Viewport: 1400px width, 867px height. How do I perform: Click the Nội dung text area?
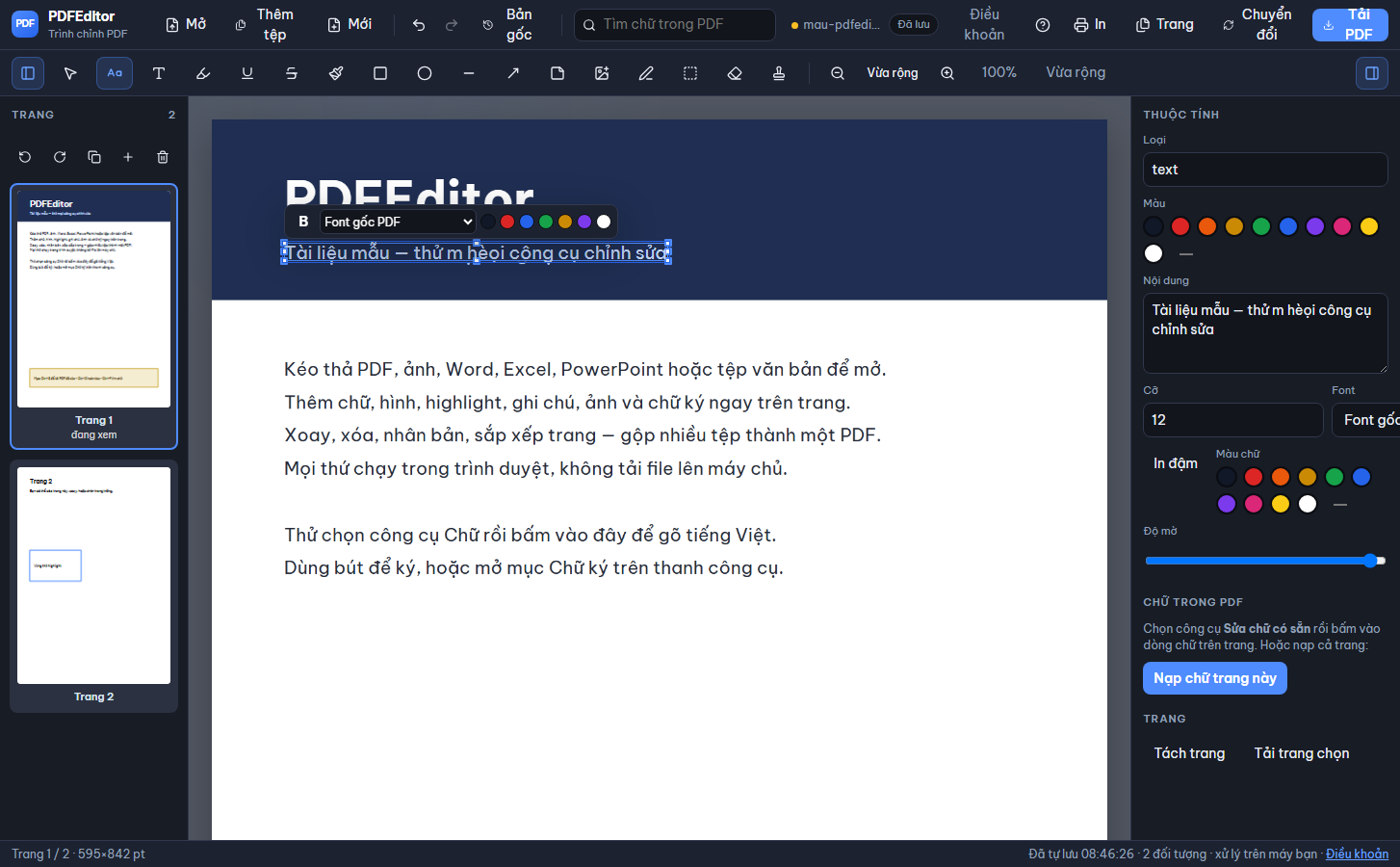[1265, 333]
